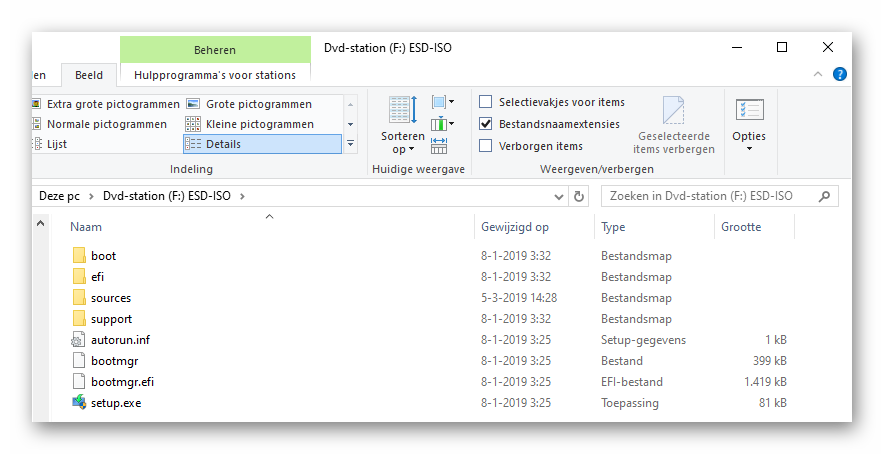The height and width of the screenshot is (454, 884).
Task: Open the add columns icon dropdown
Action: [x=443, y=124]
